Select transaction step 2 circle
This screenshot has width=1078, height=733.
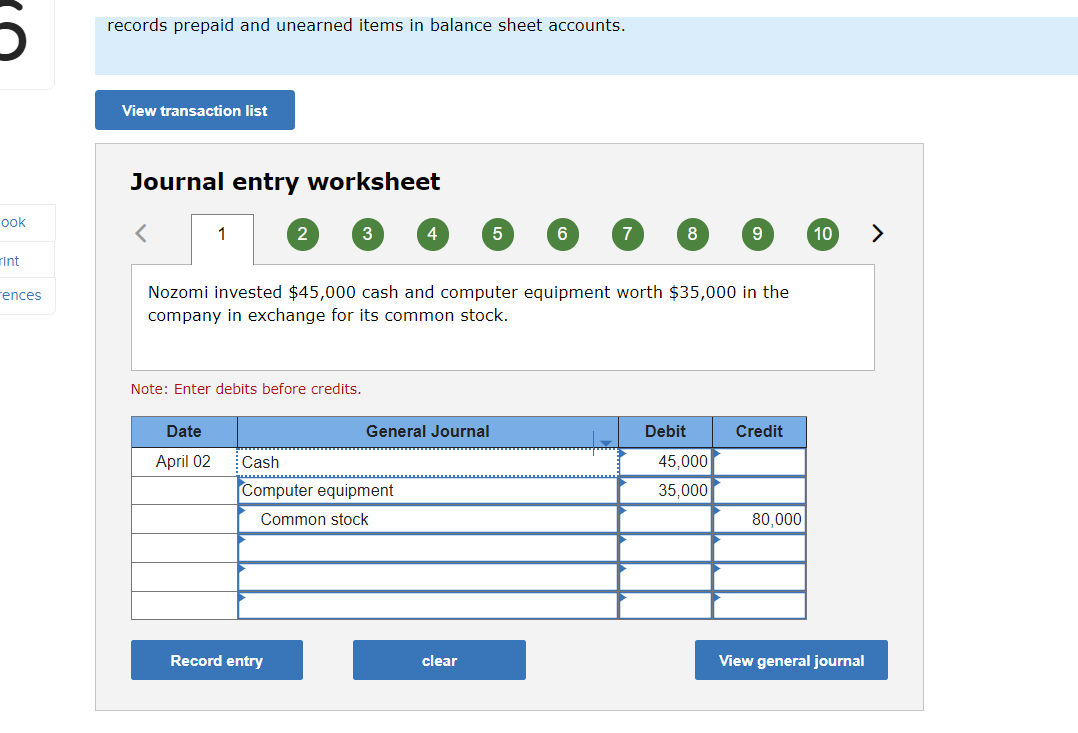[302, 234]
